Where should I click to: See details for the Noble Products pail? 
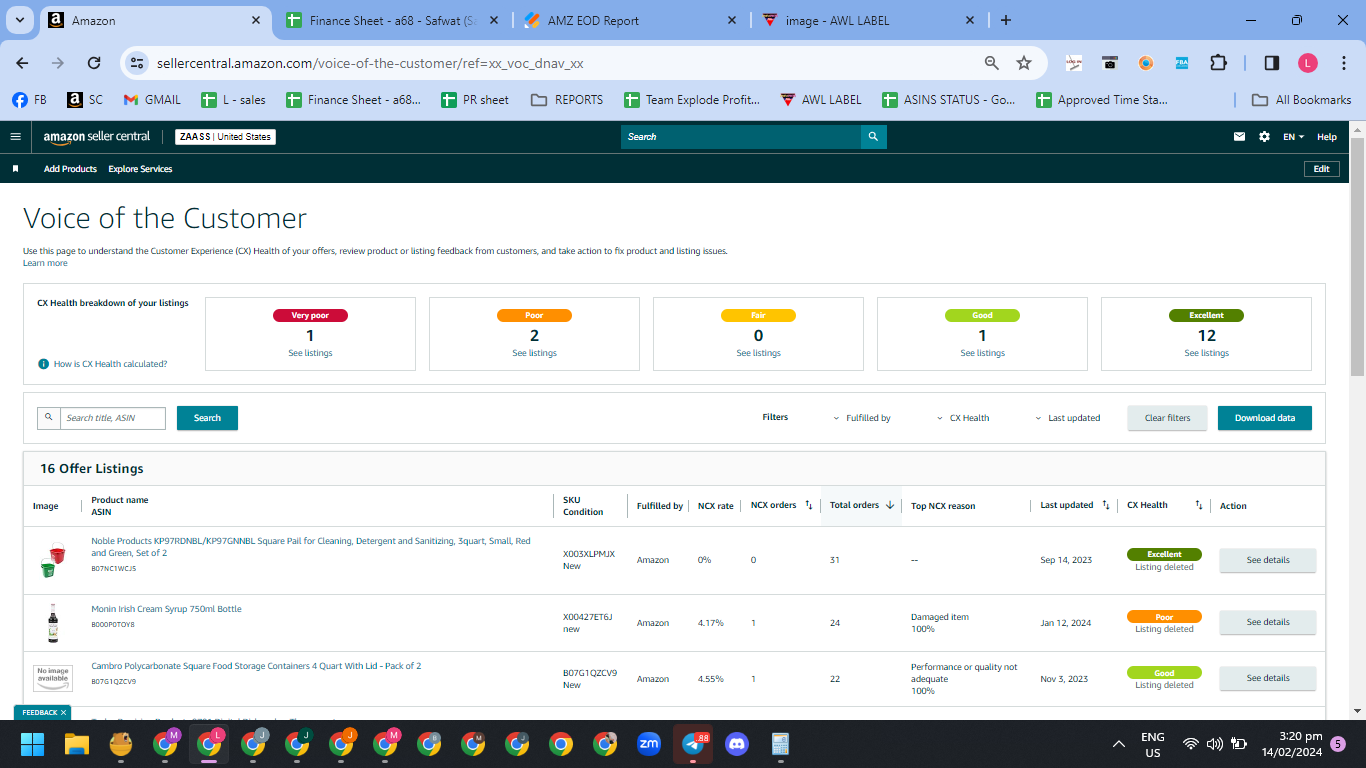tap(1267, 560)
